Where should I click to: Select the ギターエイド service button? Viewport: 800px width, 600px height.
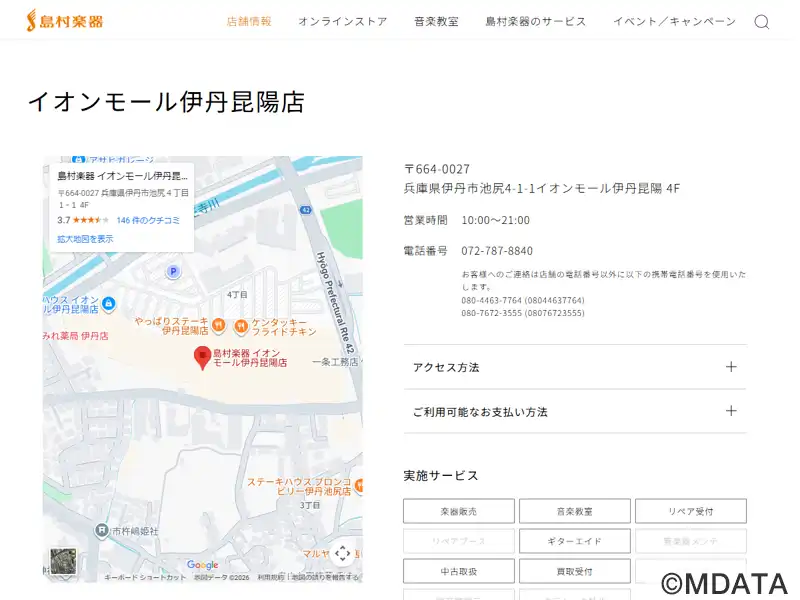pyautogui.click(x=574, y=541)
